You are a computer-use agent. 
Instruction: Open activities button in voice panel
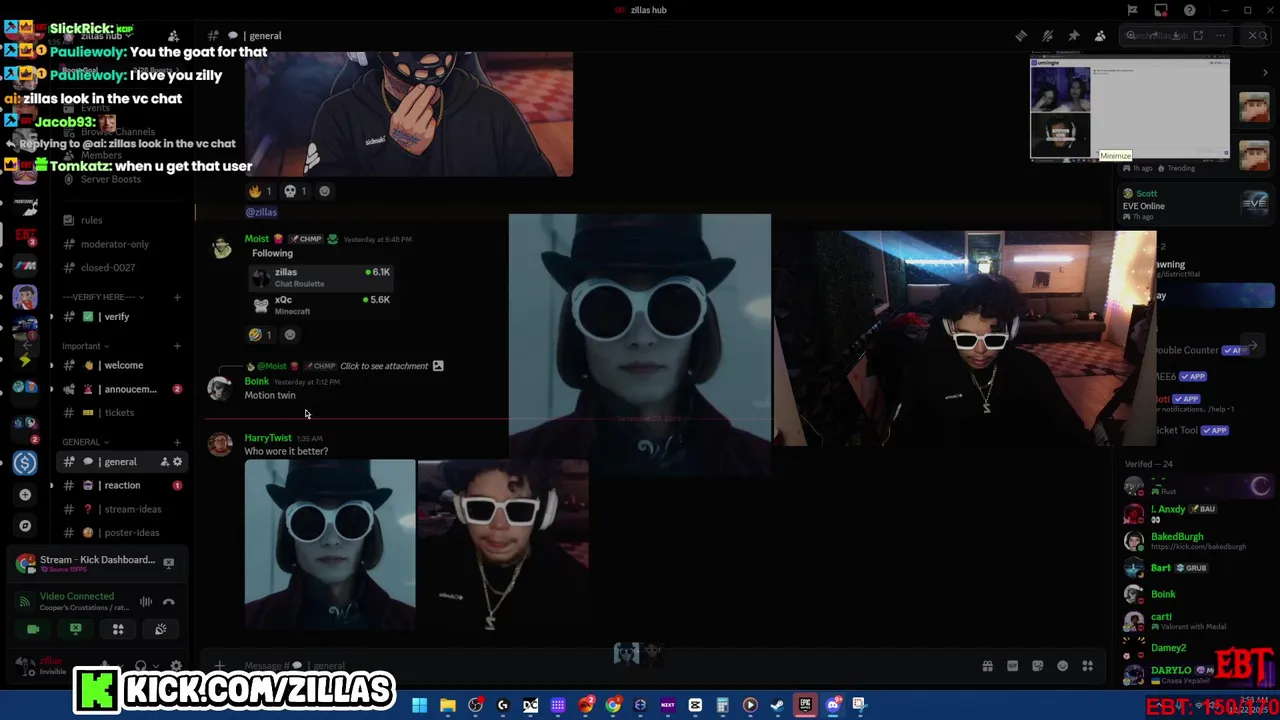point(118,629)
